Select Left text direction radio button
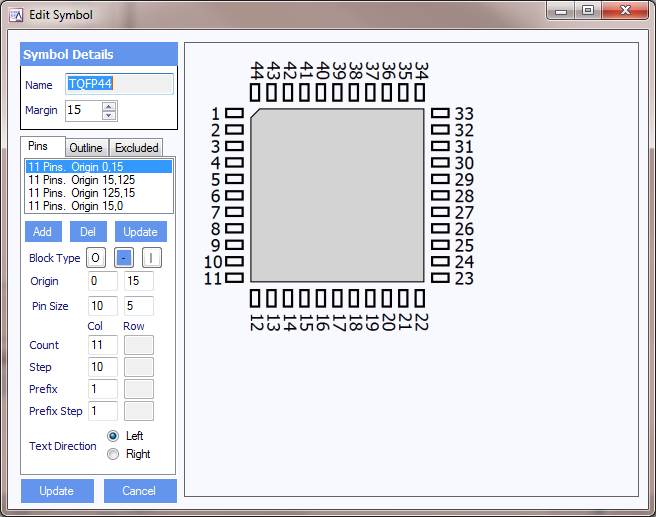 pos(113,436)
